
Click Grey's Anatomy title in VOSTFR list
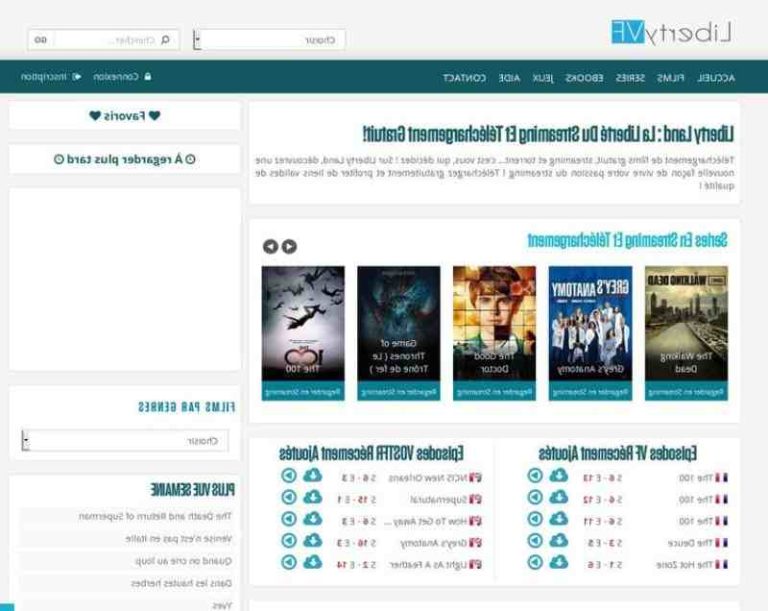(434, 543)
